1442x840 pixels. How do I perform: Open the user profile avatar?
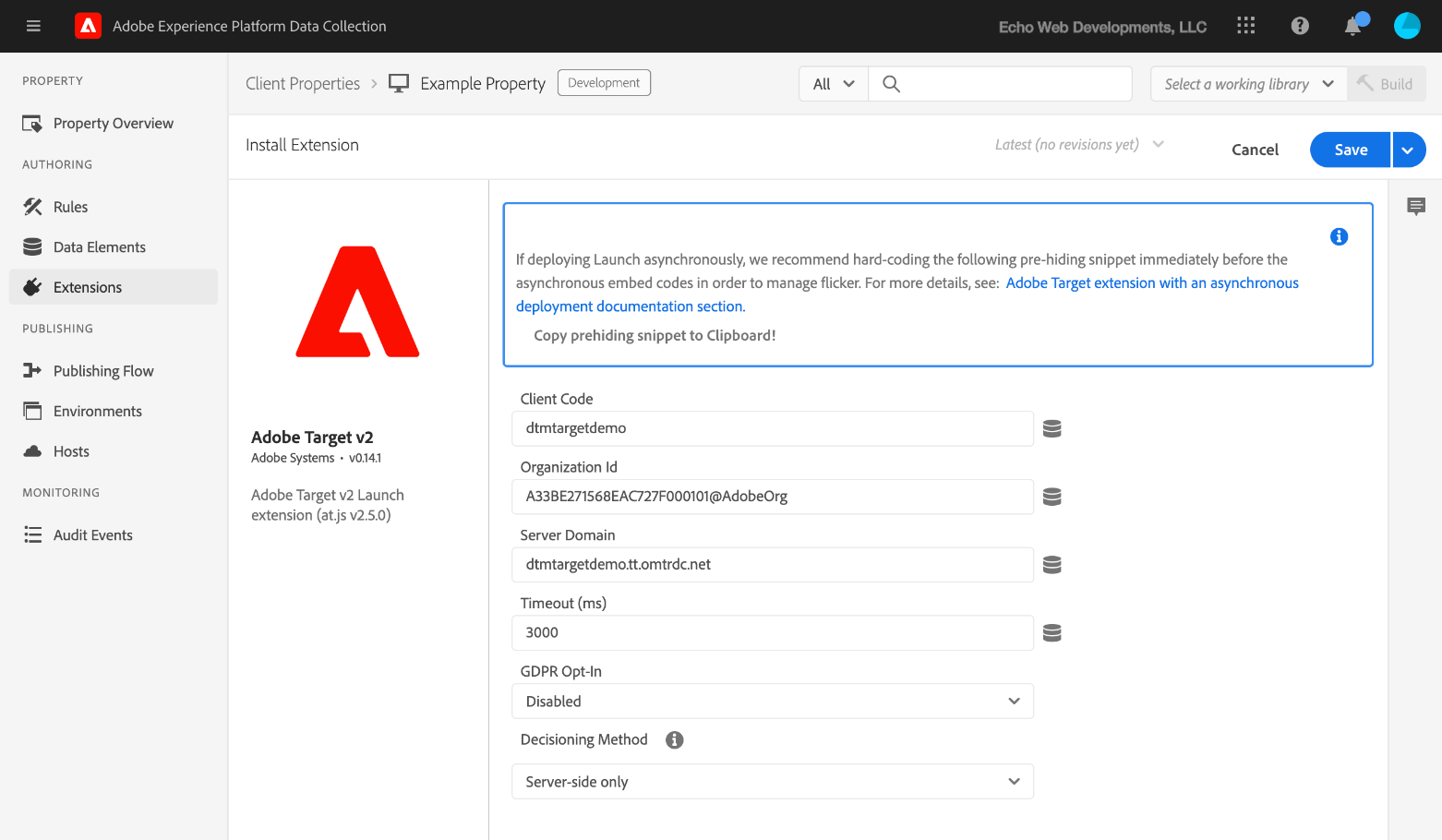(x=1406, y=26)
